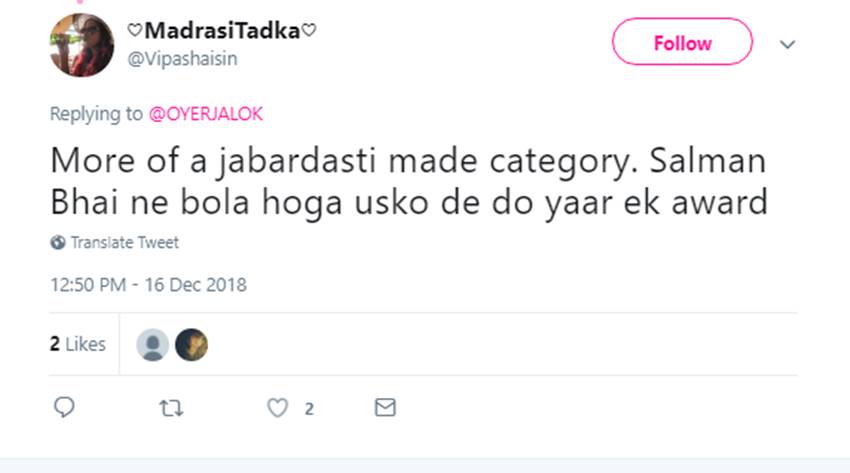Image resolution: width=850 pixels, height=473 pixels.
Task: Open the MadrasiTadka display name link
Action: point(222,31)
